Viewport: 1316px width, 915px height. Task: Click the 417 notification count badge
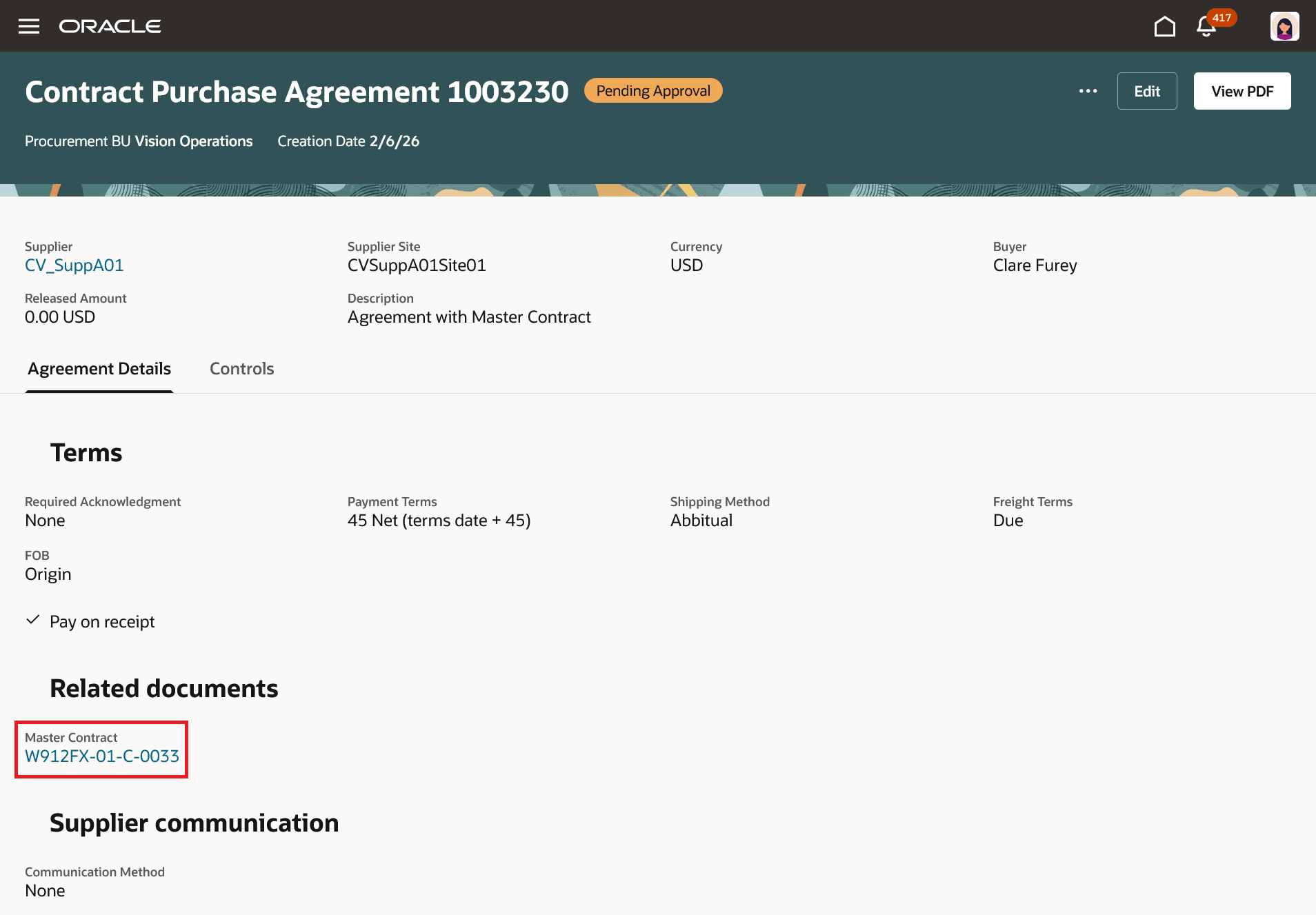pos(1222,17)
